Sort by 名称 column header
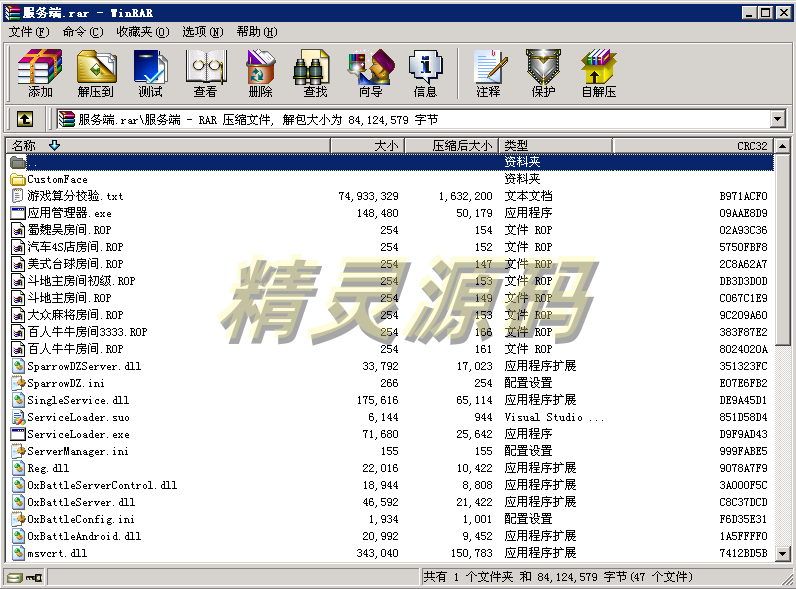Viewport: 796px width, 589px height. coord(168,146)
